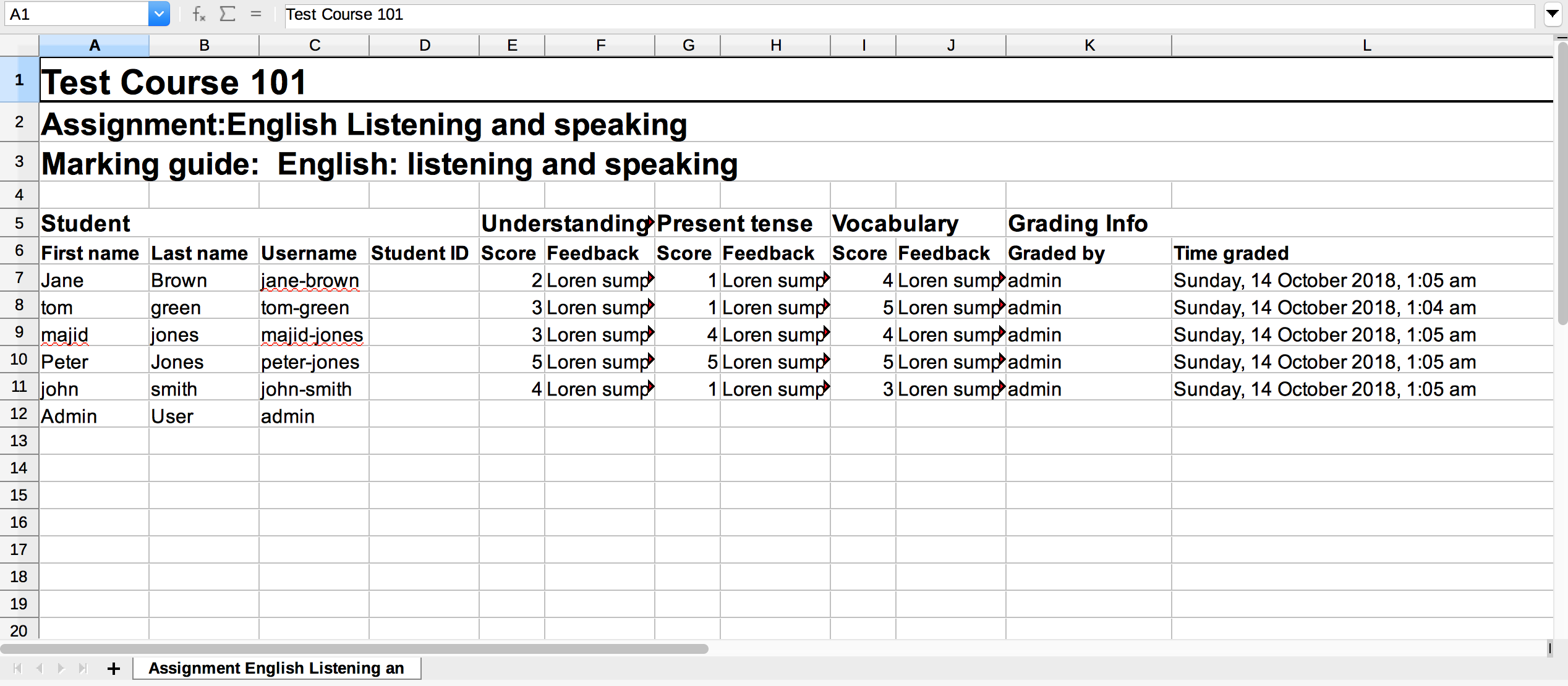This screenshot has width=1568, height=686.
Task: Open the Function Wizard icon
Action: pos(198,14)
